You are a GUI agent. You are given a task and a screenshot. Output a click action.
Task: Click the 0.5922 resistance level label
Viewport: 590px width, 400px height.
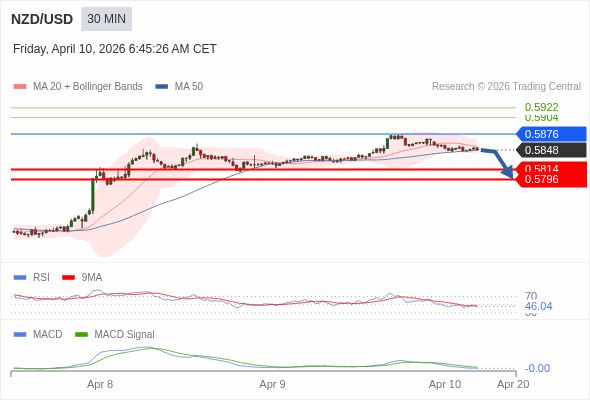[x=541, y=107]
